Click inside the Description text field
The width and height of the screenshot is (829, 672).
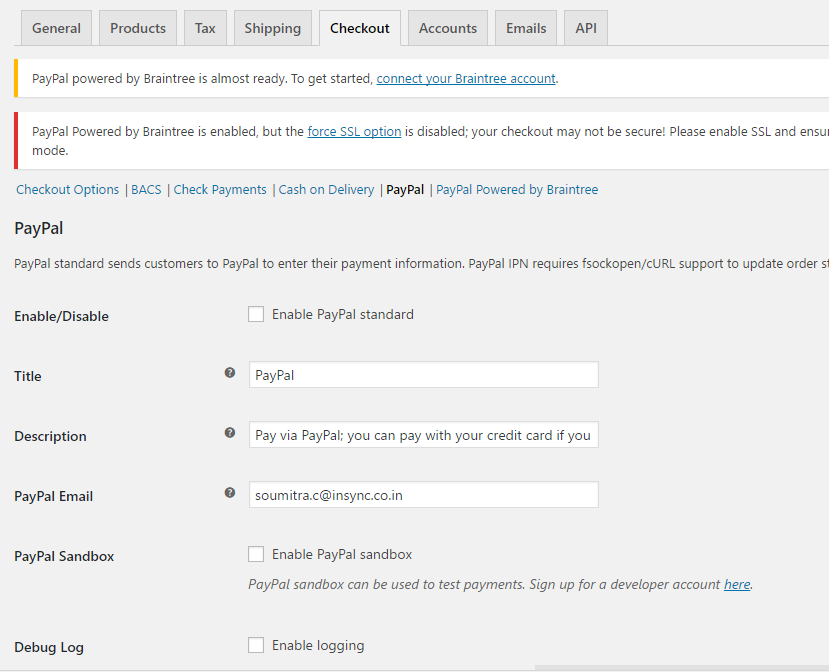(423, 435)
